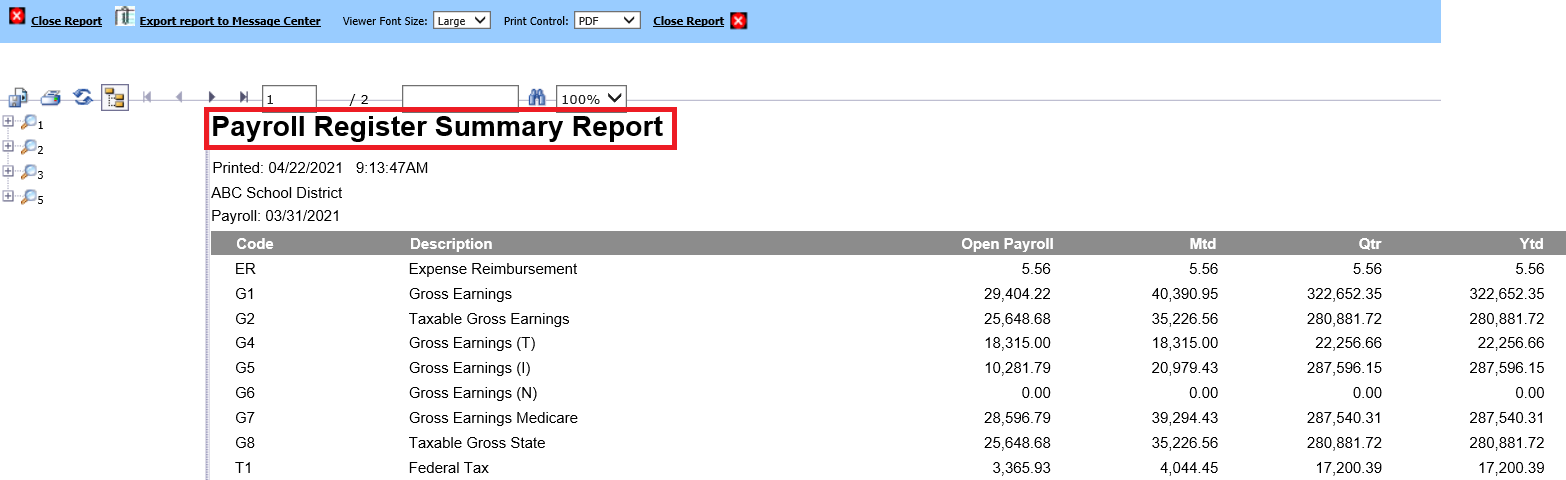Open the Viewer Font Size dropdown
Image resolution: width=1566 pixels, height=480 pixels.
[461, 20]
